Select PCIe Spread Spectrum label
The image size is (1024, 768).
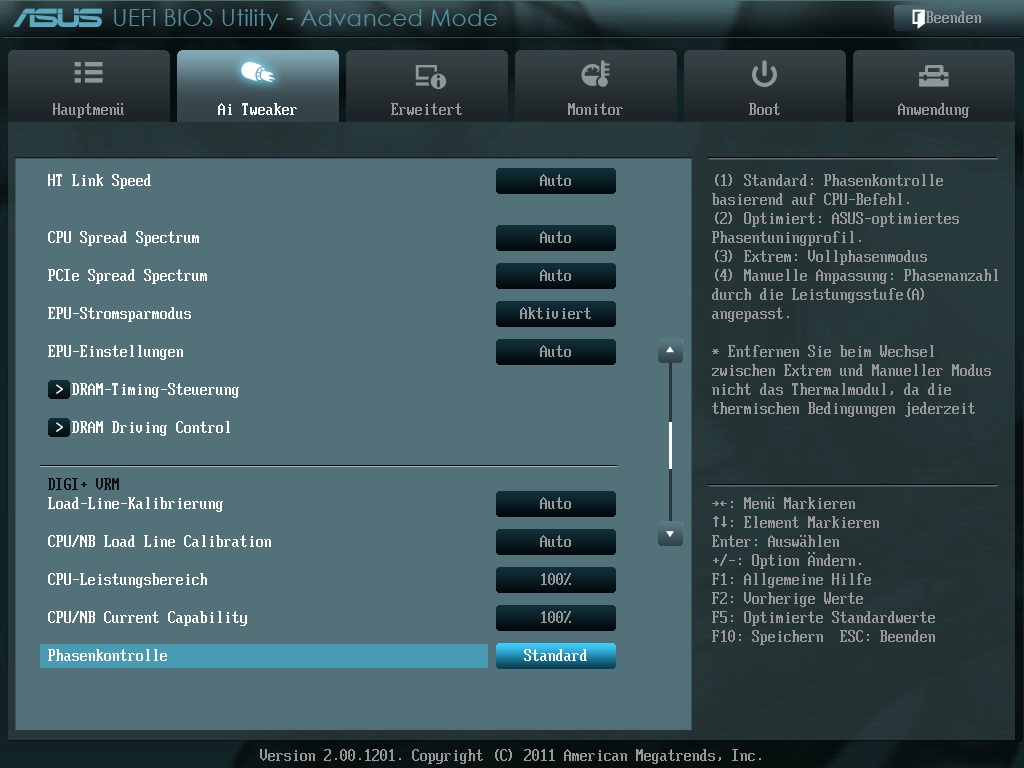[127, 276]
